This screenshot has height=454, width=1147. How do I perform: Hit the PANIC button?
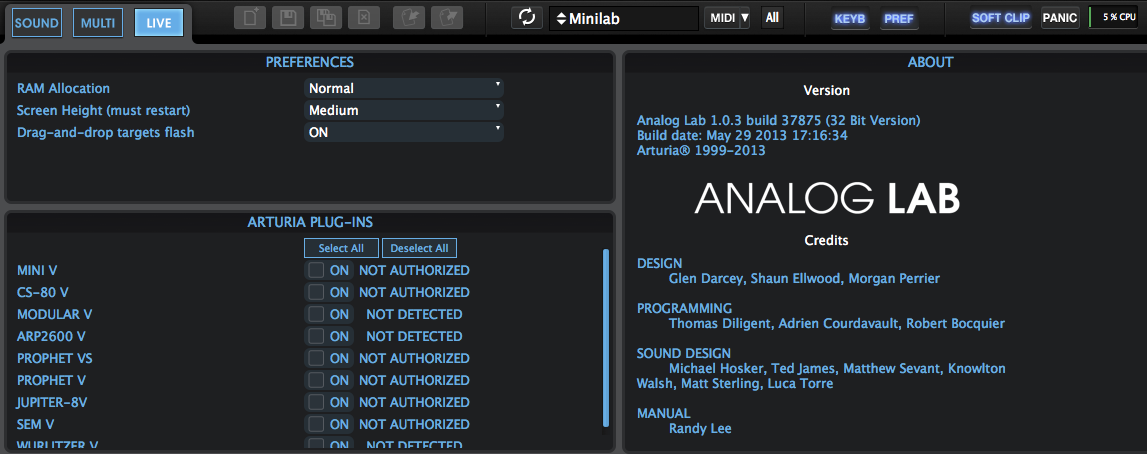pos(1060,18)
